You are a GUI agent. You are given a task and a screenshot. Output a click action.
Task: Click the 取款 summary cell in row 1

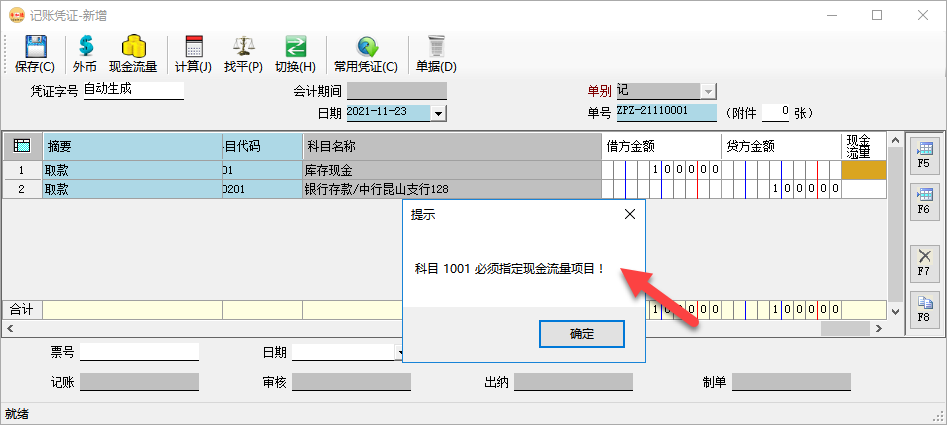click(133, 170)
